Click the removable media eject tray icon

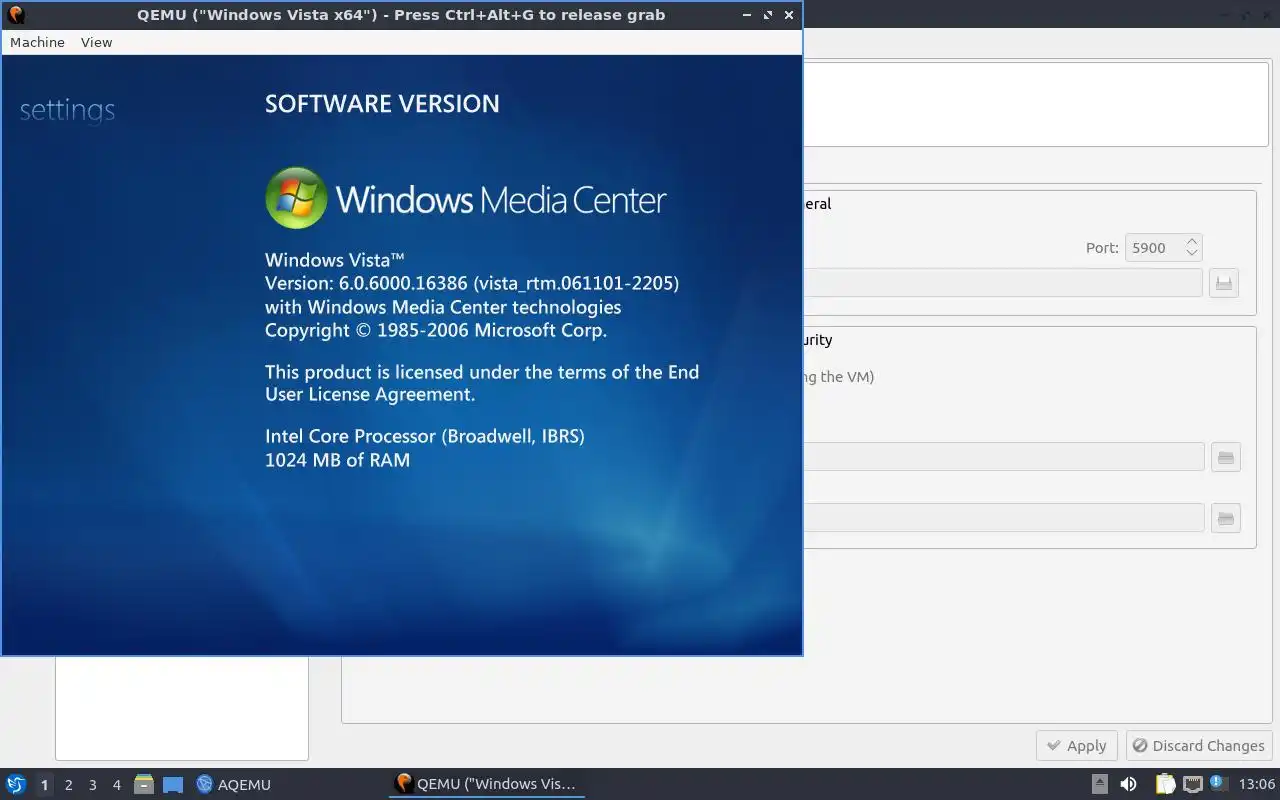coord(1099,784)
